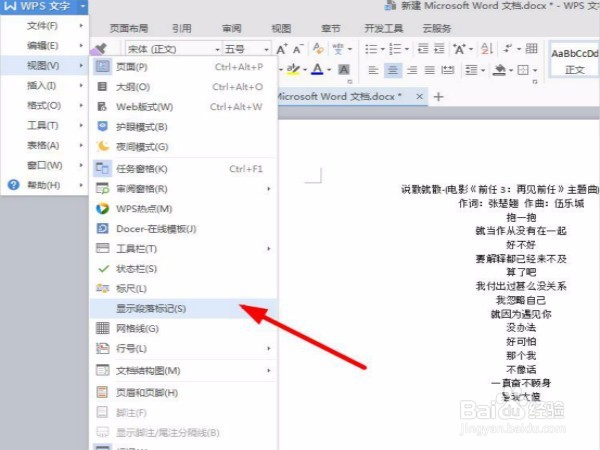
Task: Click the 页面布局 ribbon tab
Action: coord(129,28)
